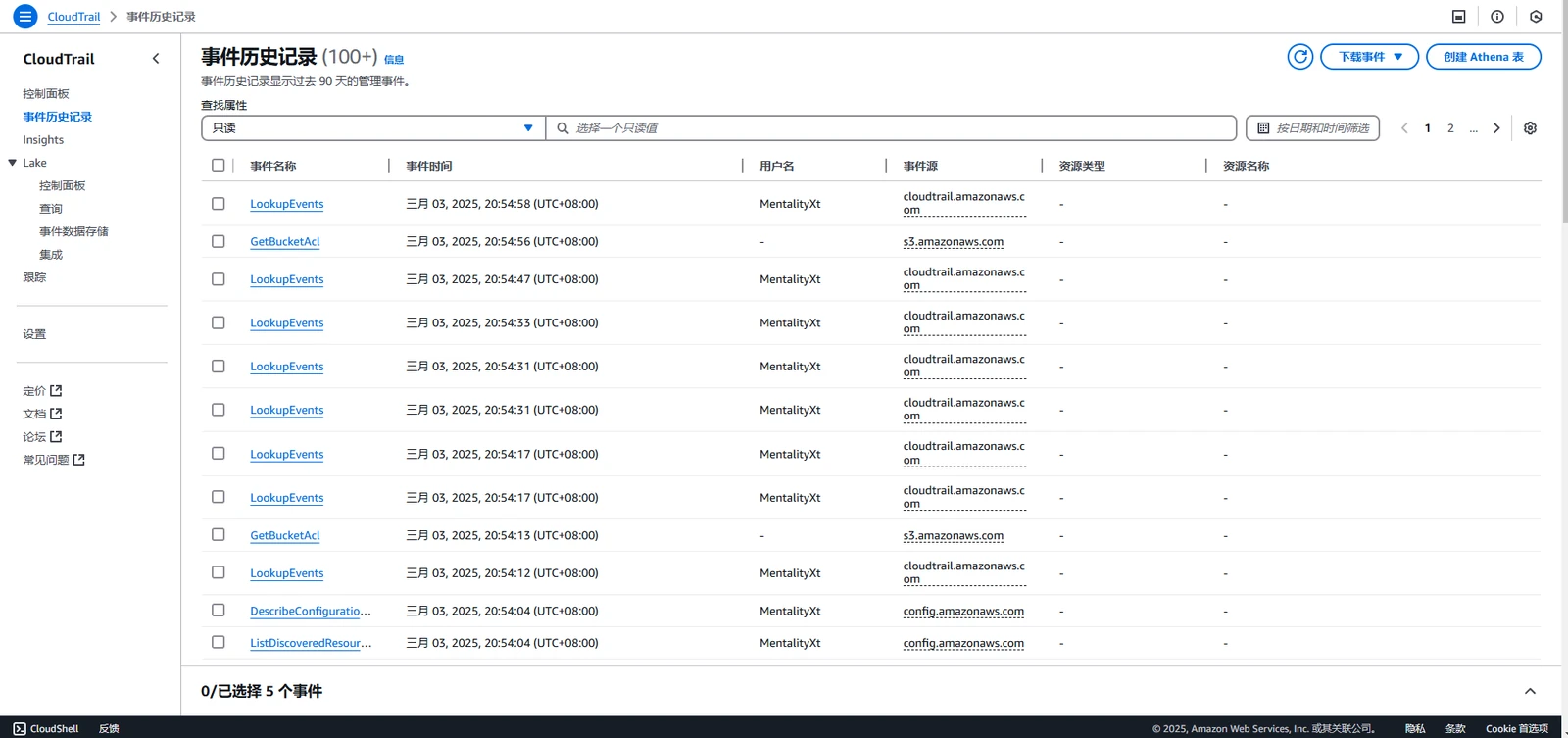
Task: Open 反馈 in the footer
Action: [109, 728]
